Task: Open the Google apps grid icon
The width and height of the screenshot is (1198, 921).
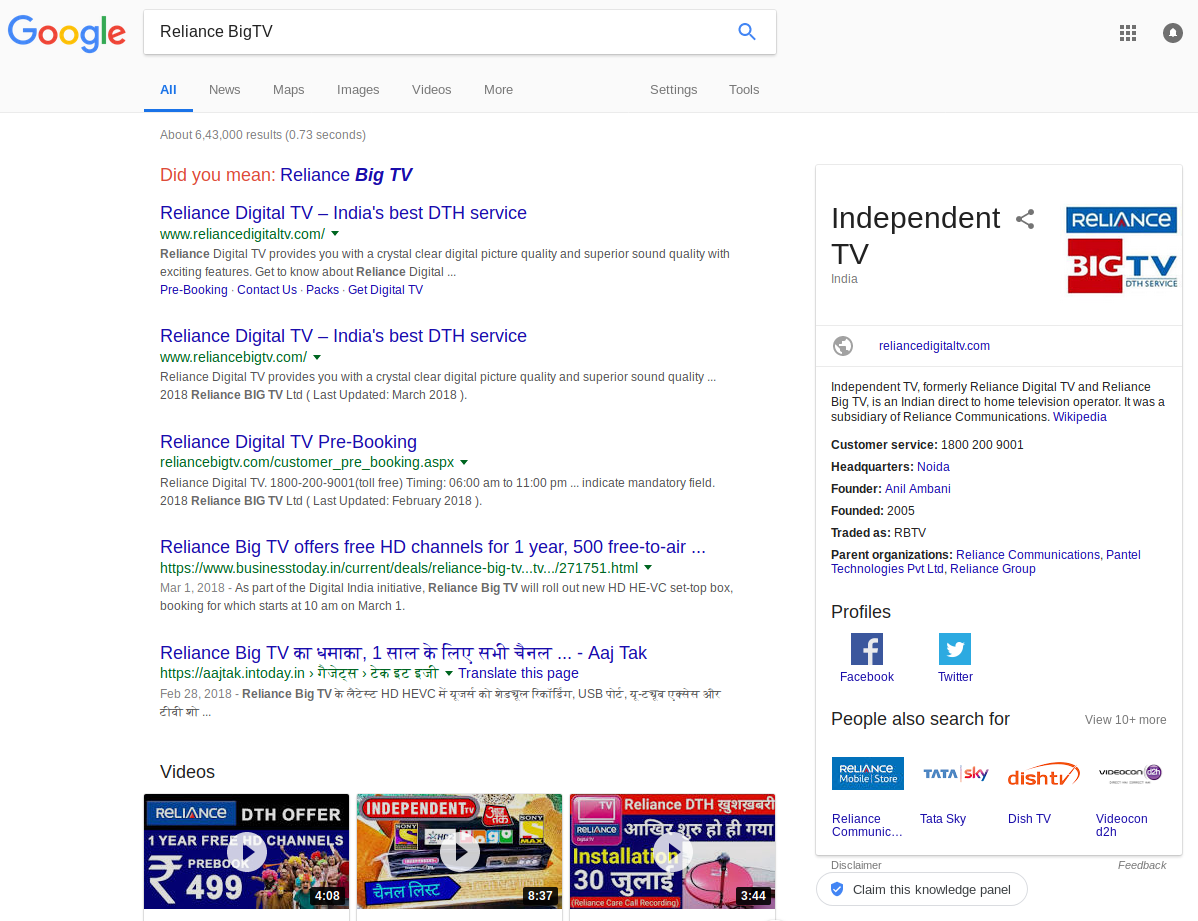Action: (x=1128, y=33)
